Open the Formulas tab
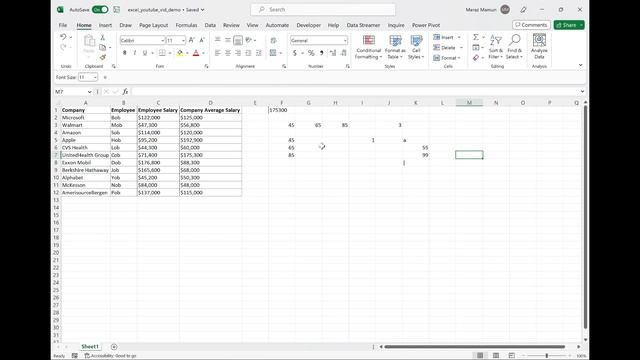This screenshot has width=640, height=360. 186,25
